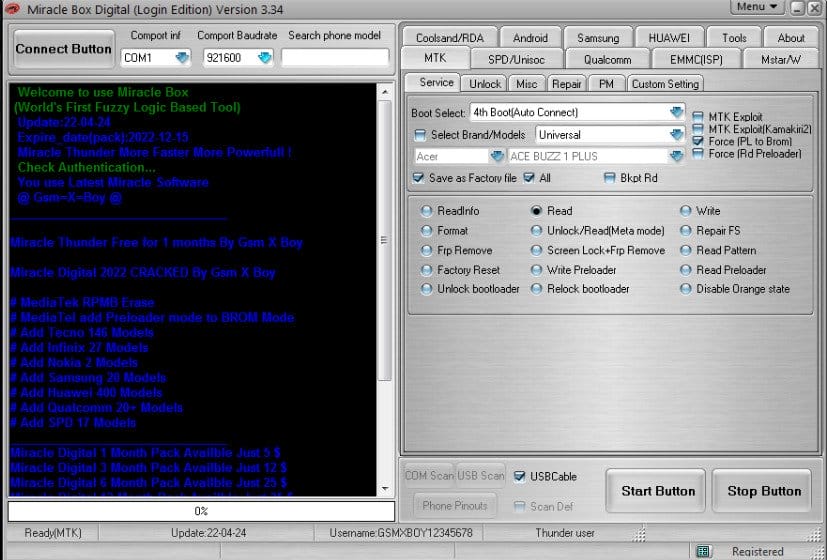The width and height of the screenshot is (827, 560).
Task: Expand the Acer brand dropdown
Action: point(497,156)
